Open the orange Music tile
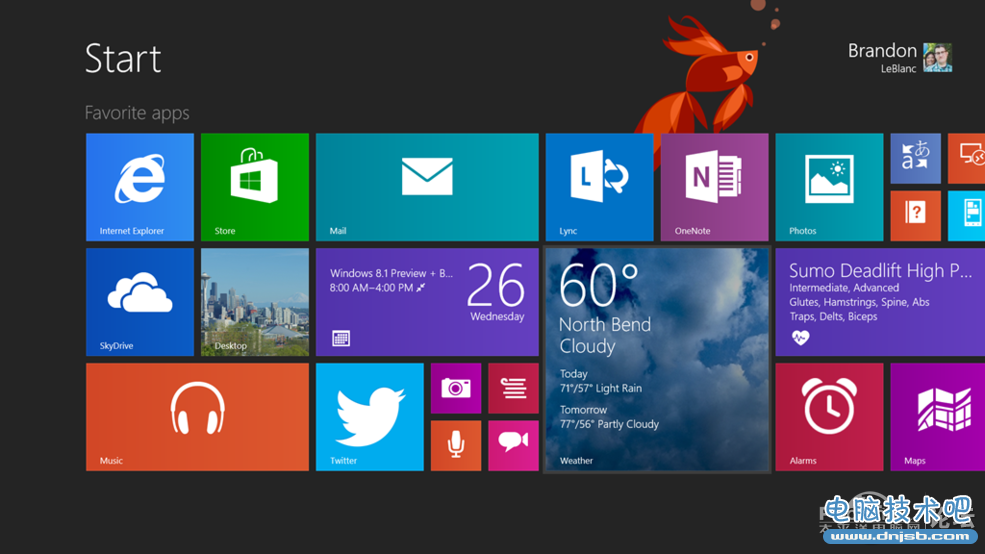Image resolution: width=985 pixels, height=554 pixels. 197,416
